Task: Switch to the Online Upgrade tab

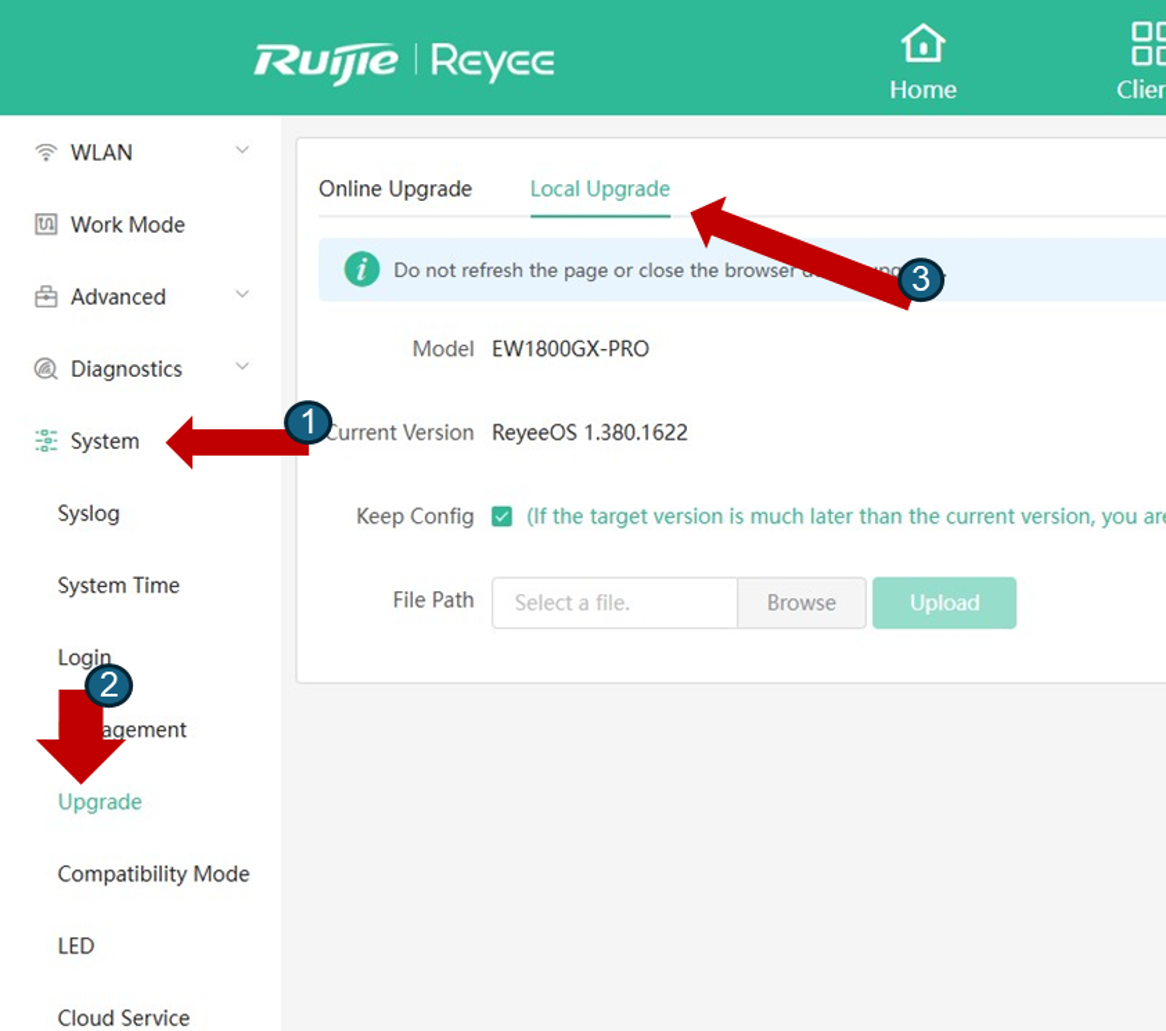Action: tap(395, 189)
